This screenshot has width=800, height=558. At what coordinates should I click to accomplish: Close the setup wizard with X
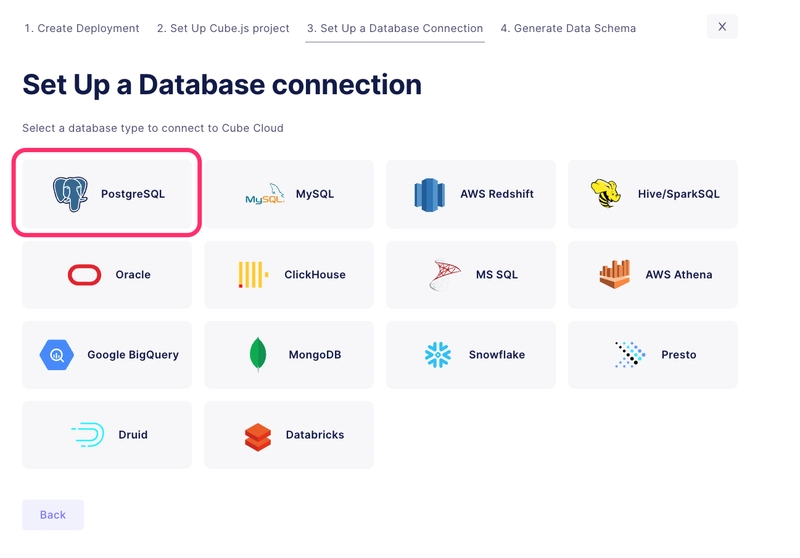pyautogui.click(x=722, y=27)
